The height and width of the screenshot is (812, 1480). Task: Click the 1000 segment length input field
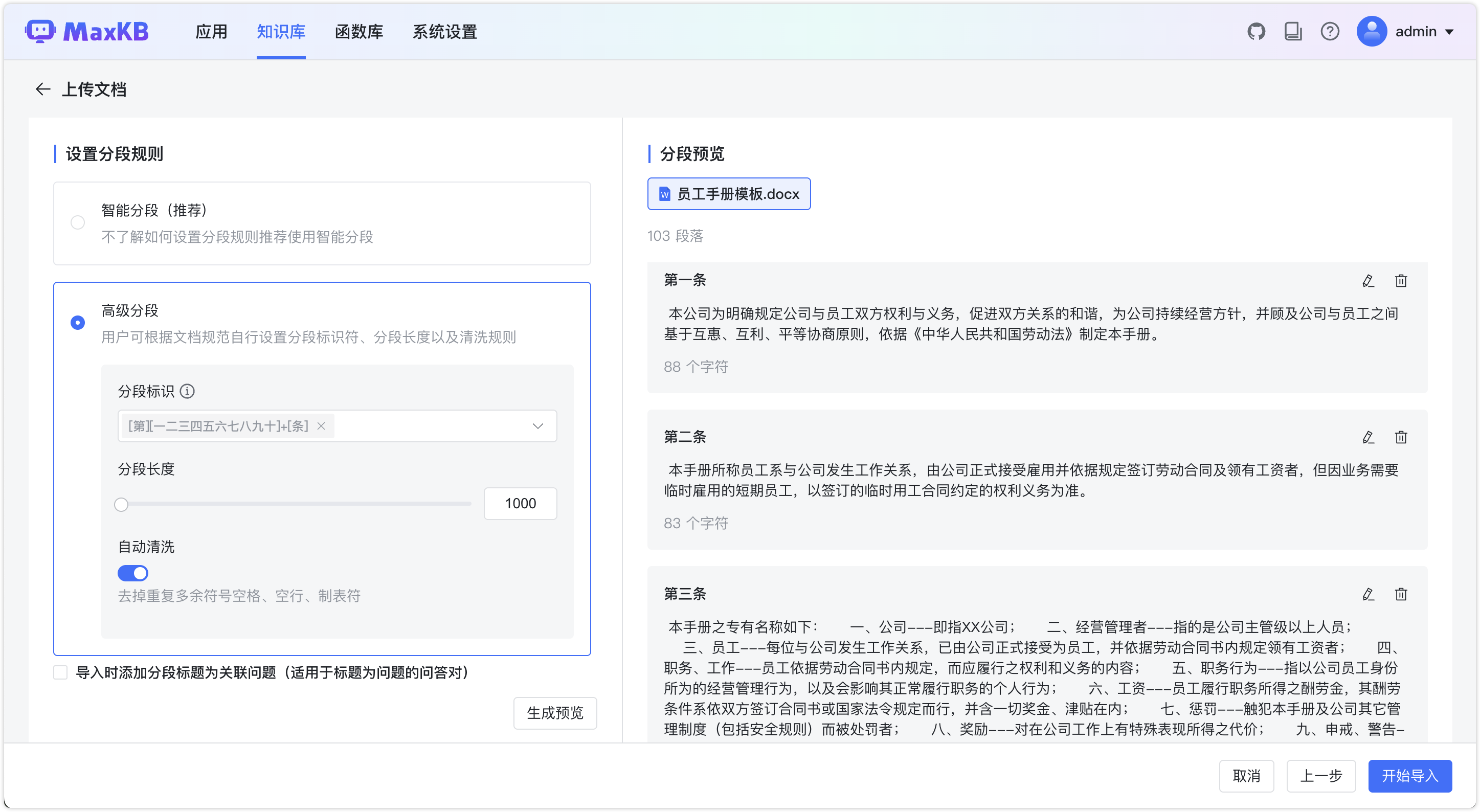pyautogui.click(x=520, y=504)
